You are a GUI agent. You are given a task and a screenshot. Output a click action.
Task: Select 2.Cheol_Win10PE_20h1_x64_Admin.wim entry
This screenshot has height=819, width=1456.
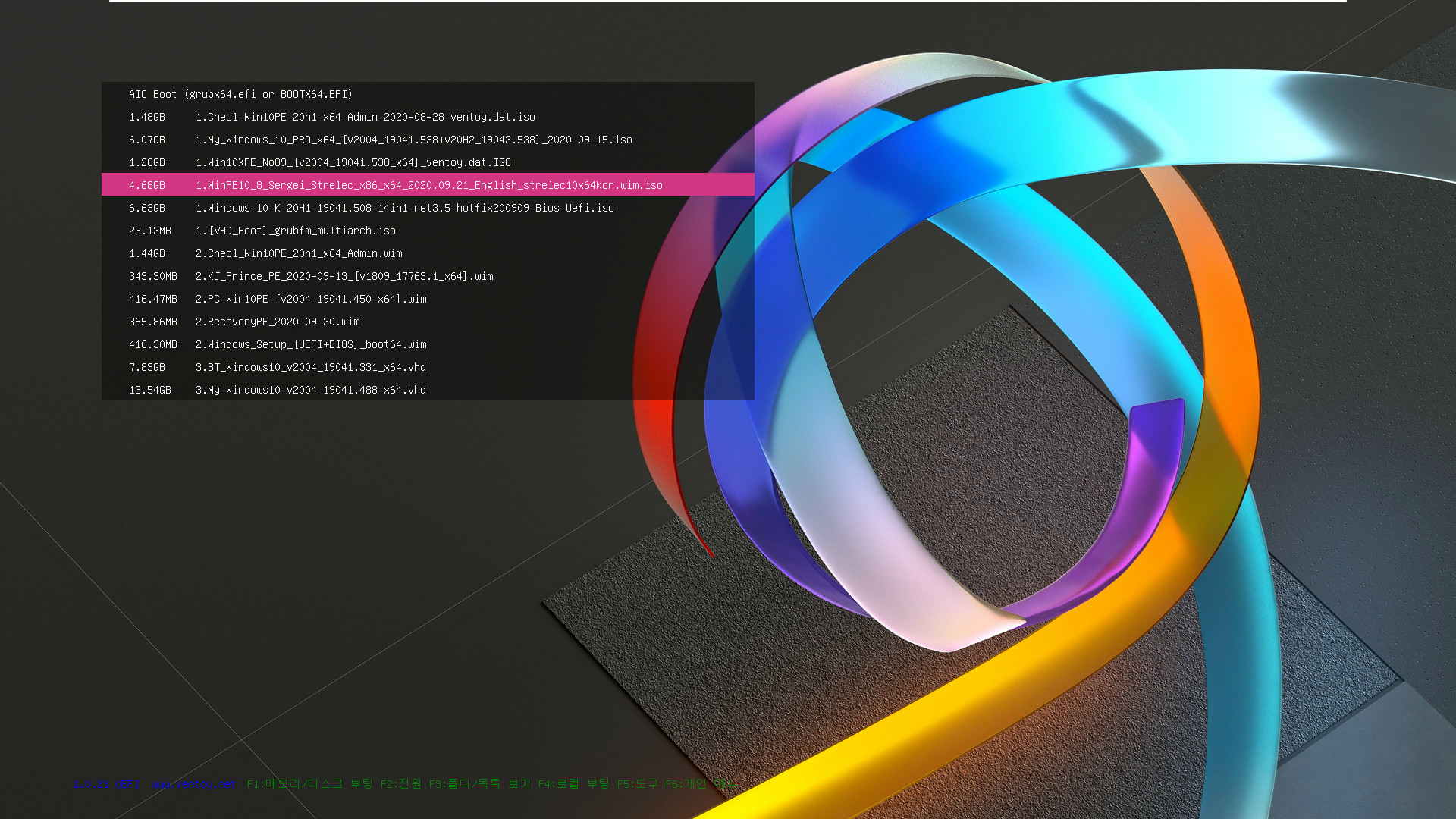428,253
